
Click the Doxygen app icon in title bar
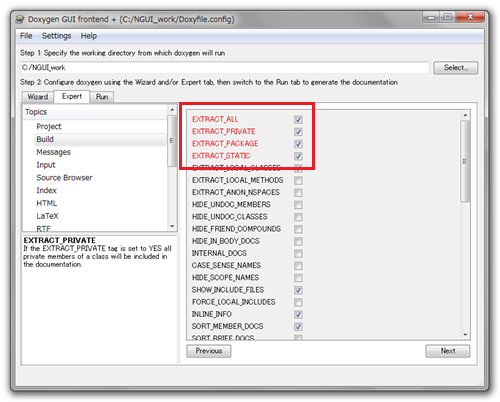coord(20,19)
